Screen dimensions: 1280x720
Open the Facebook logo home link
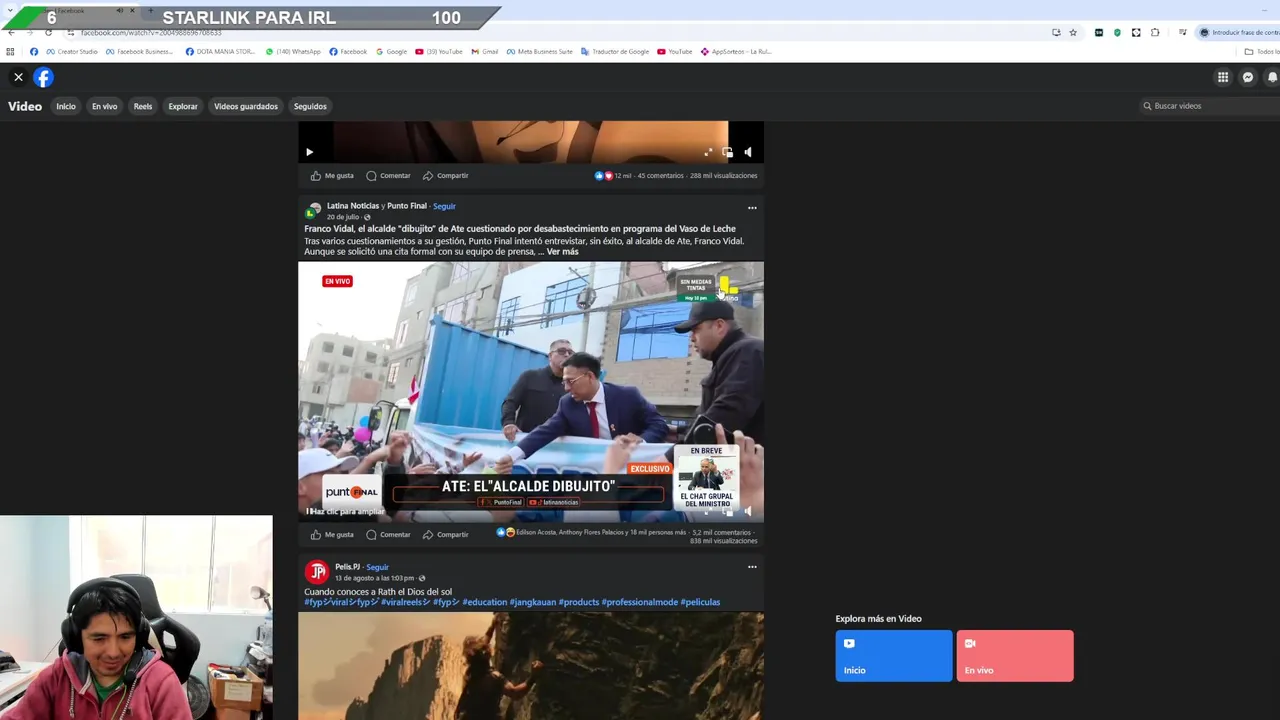(x=43, y=77)
